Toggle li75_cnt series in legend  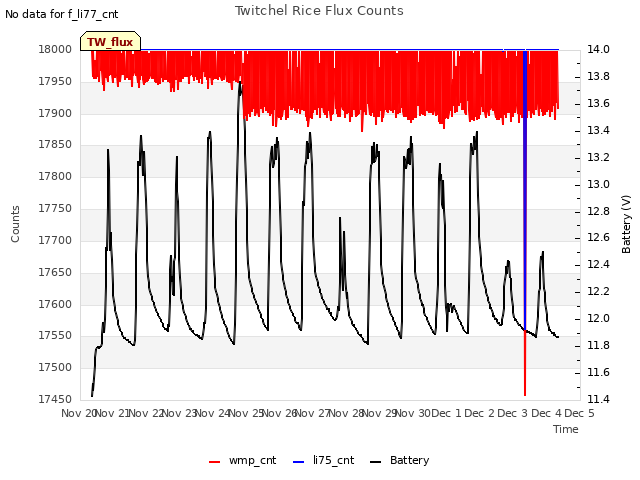pyautogui.click(x=324, y=460)
